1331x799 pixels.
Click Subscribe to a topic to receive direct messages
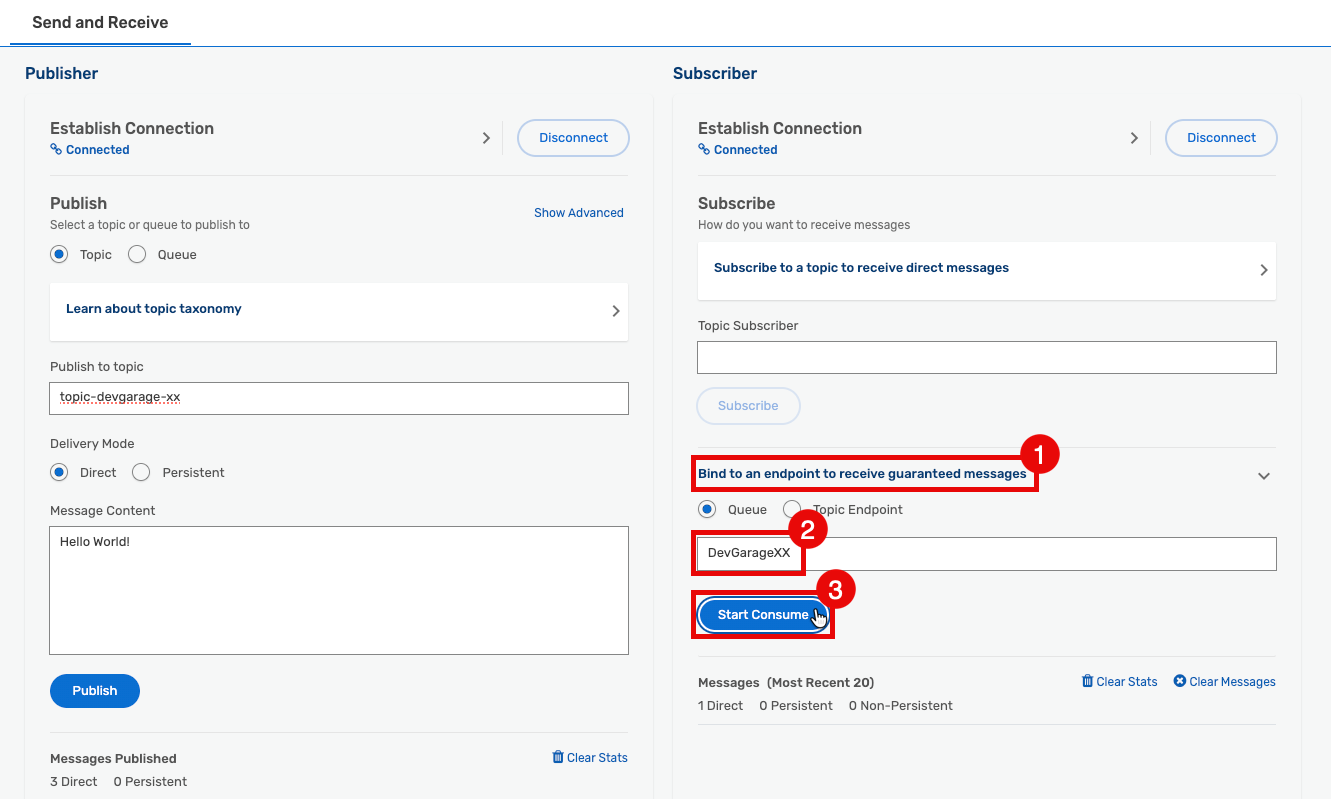[x=861, y=268]
